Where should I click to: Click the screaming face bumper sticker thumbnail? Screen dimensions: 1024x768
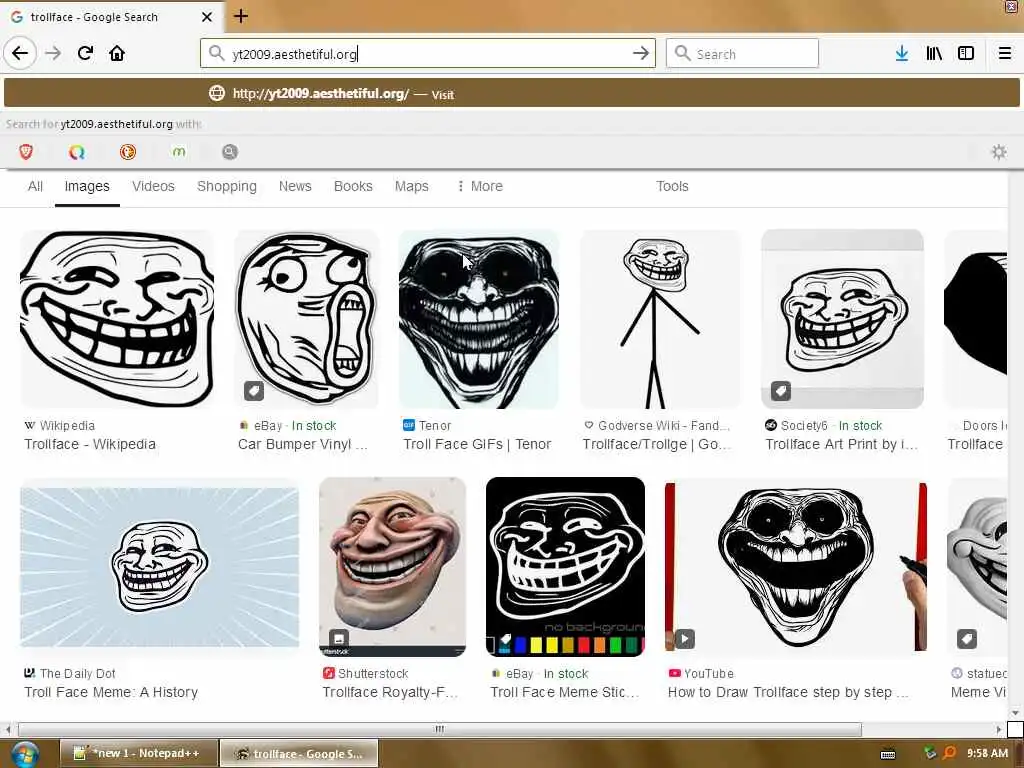pos(306,319)
